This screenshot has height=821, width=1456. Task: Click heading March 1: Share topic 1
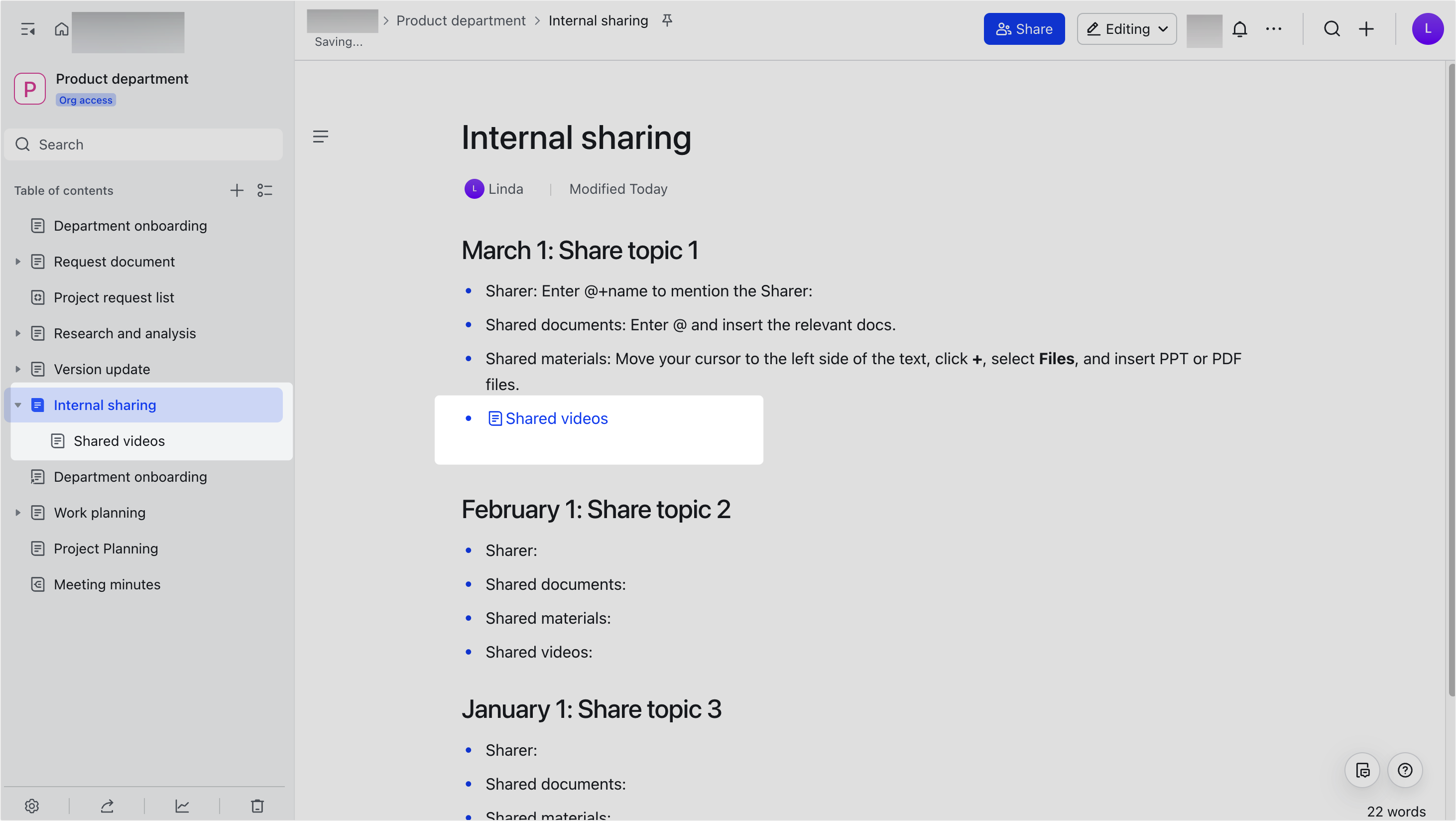point(580,250)
